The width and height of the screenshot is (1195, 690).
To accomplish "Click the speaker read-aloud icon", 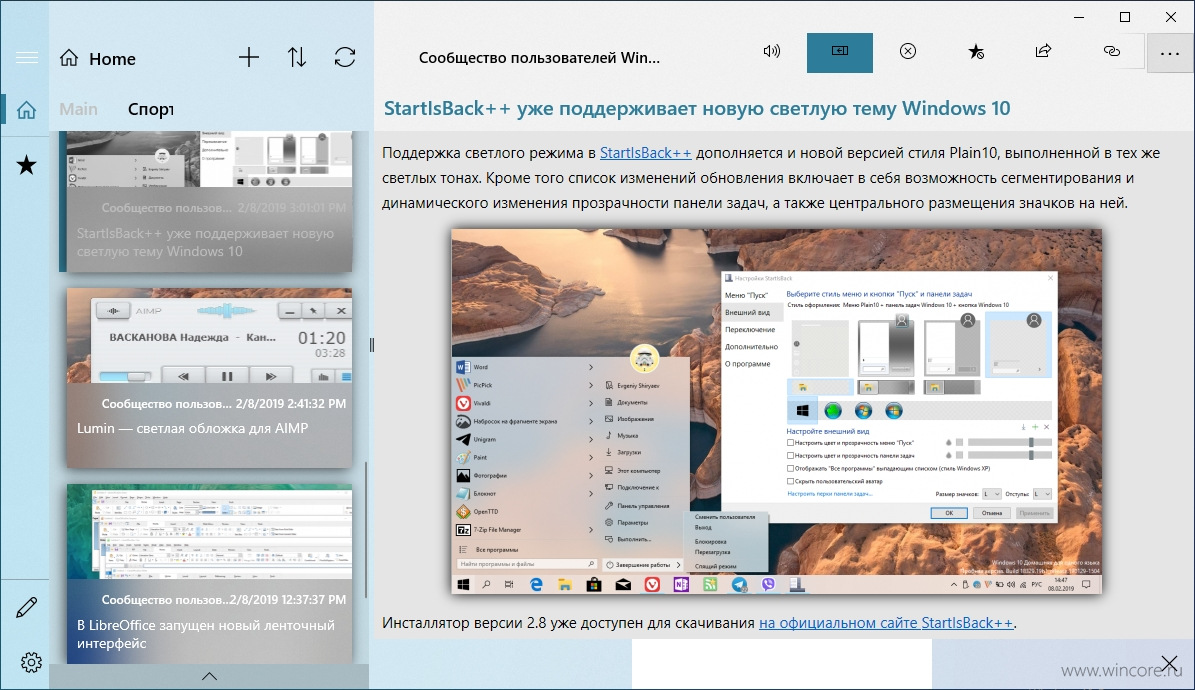I will coord(771,52).
